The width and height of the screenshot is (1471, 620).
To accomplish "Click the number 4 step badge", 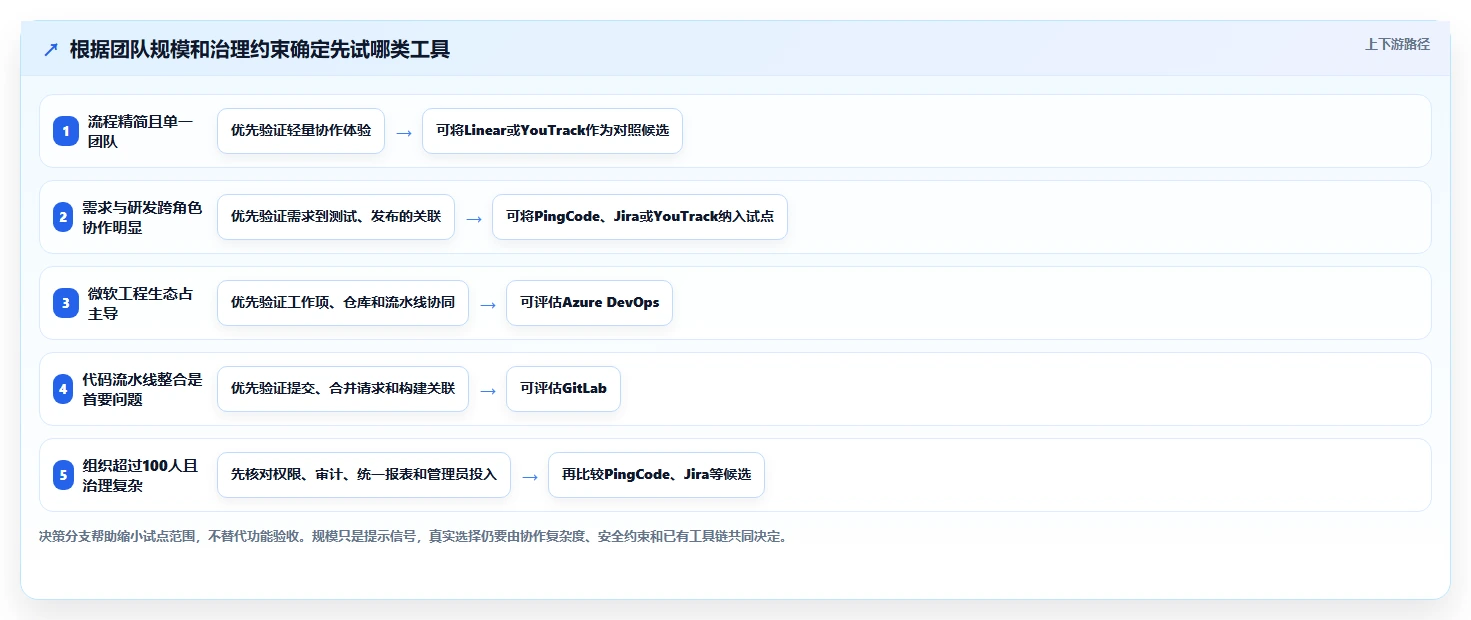I will (64, 389).
